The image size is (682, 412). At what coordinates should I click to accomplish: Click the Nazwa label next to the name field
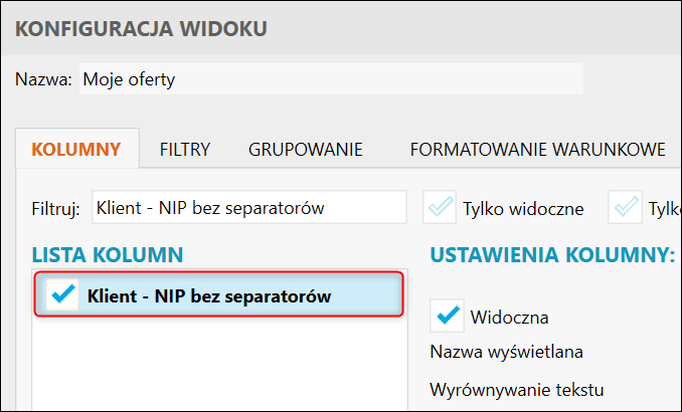point(43,79)
